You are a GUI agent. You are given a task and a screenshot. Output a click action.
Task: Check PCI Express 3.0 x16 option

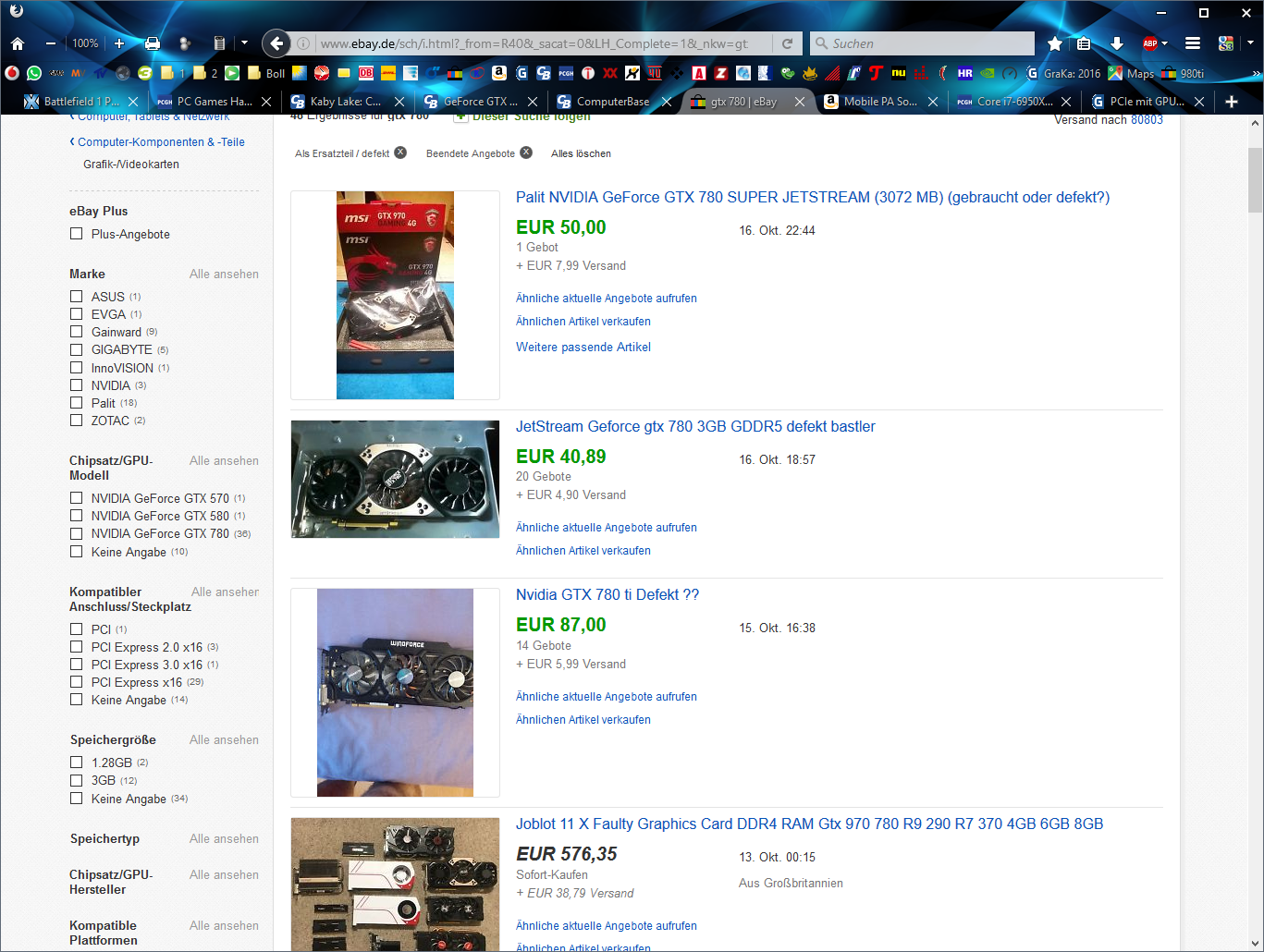click(77, 665)
